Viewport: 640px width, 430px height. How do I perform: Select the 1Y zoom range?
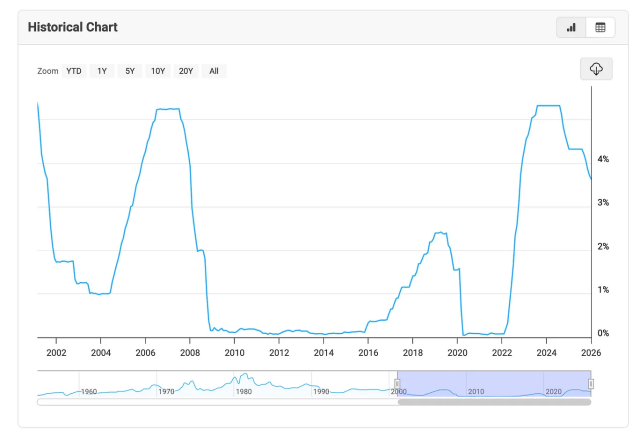tap(102, 71)
